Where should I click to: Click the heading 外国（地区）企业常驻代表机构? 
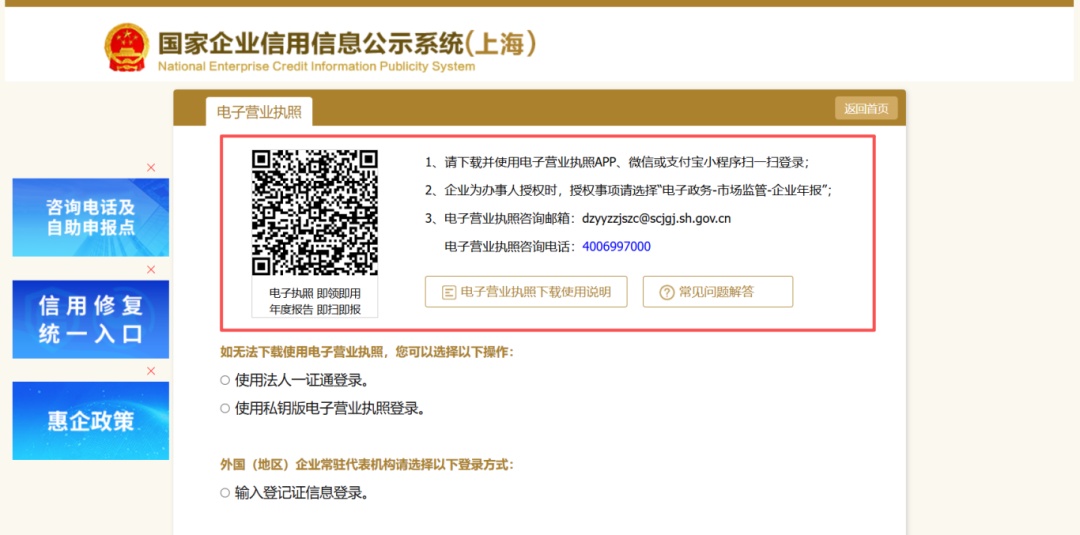367,465
